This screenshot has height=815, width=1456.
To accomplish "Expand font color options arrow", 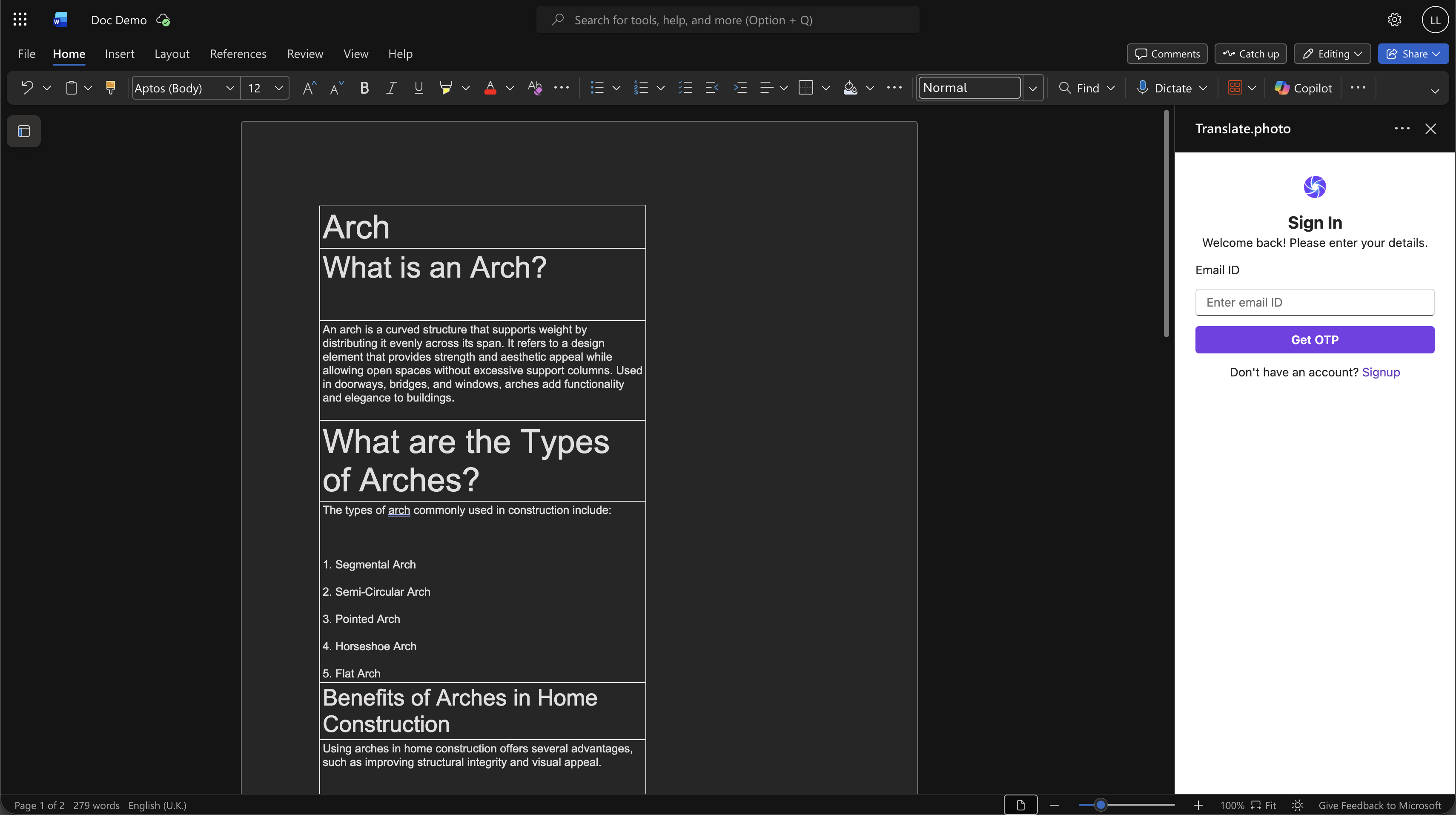I will (510, 88).
